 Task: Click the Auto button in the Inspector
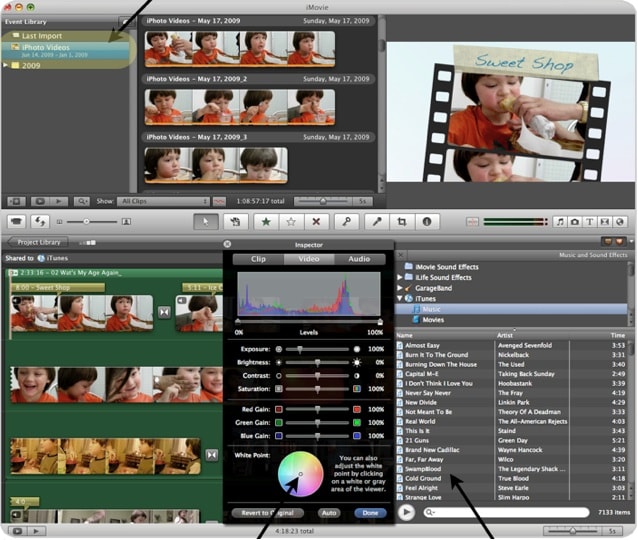(329, 513)
